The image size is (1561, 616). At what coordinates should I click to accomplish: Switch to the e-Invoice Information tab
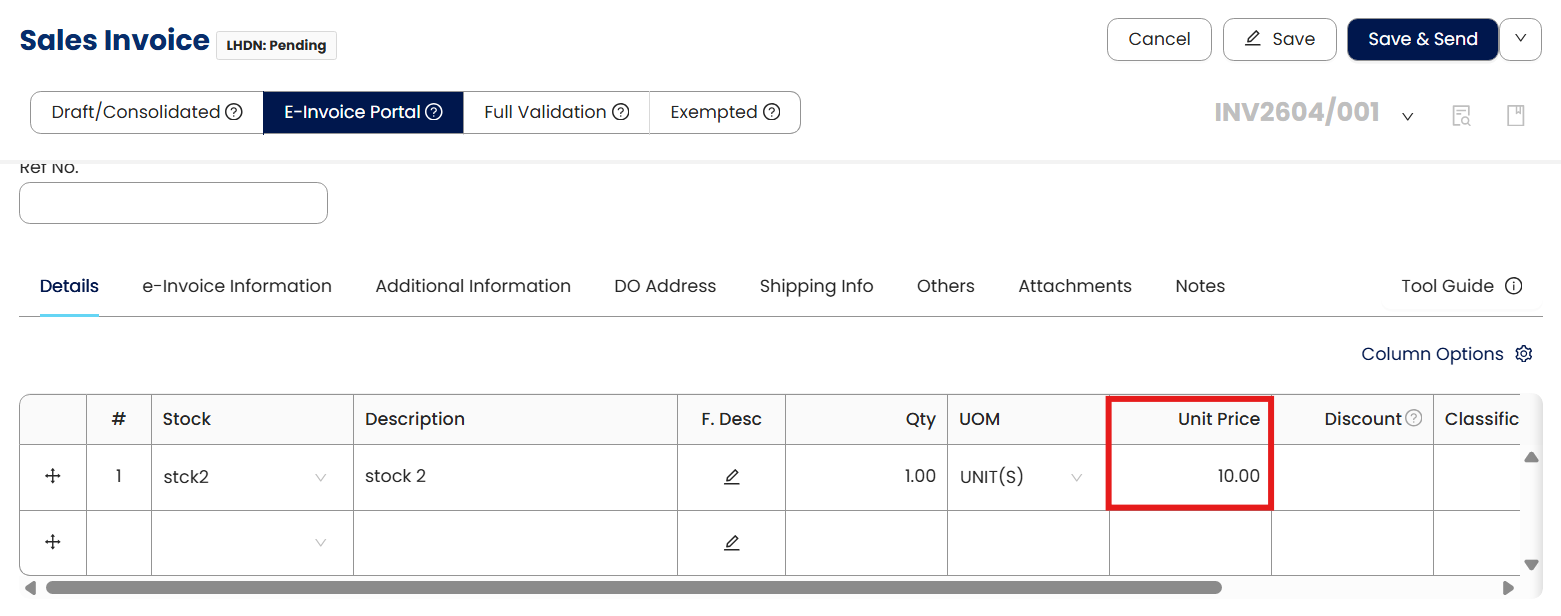point(237,286)
